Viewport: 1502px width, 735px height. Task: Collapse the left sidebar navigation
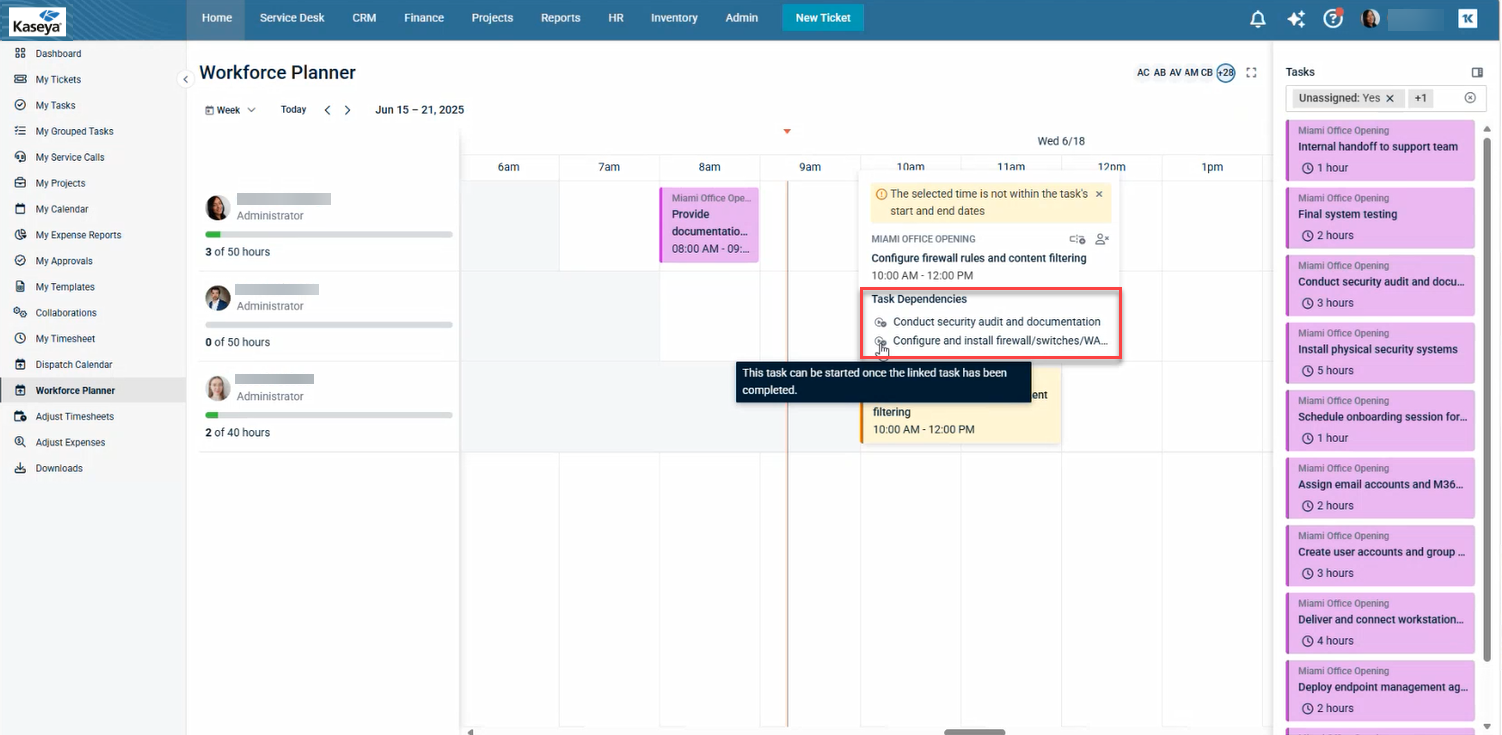185,79
